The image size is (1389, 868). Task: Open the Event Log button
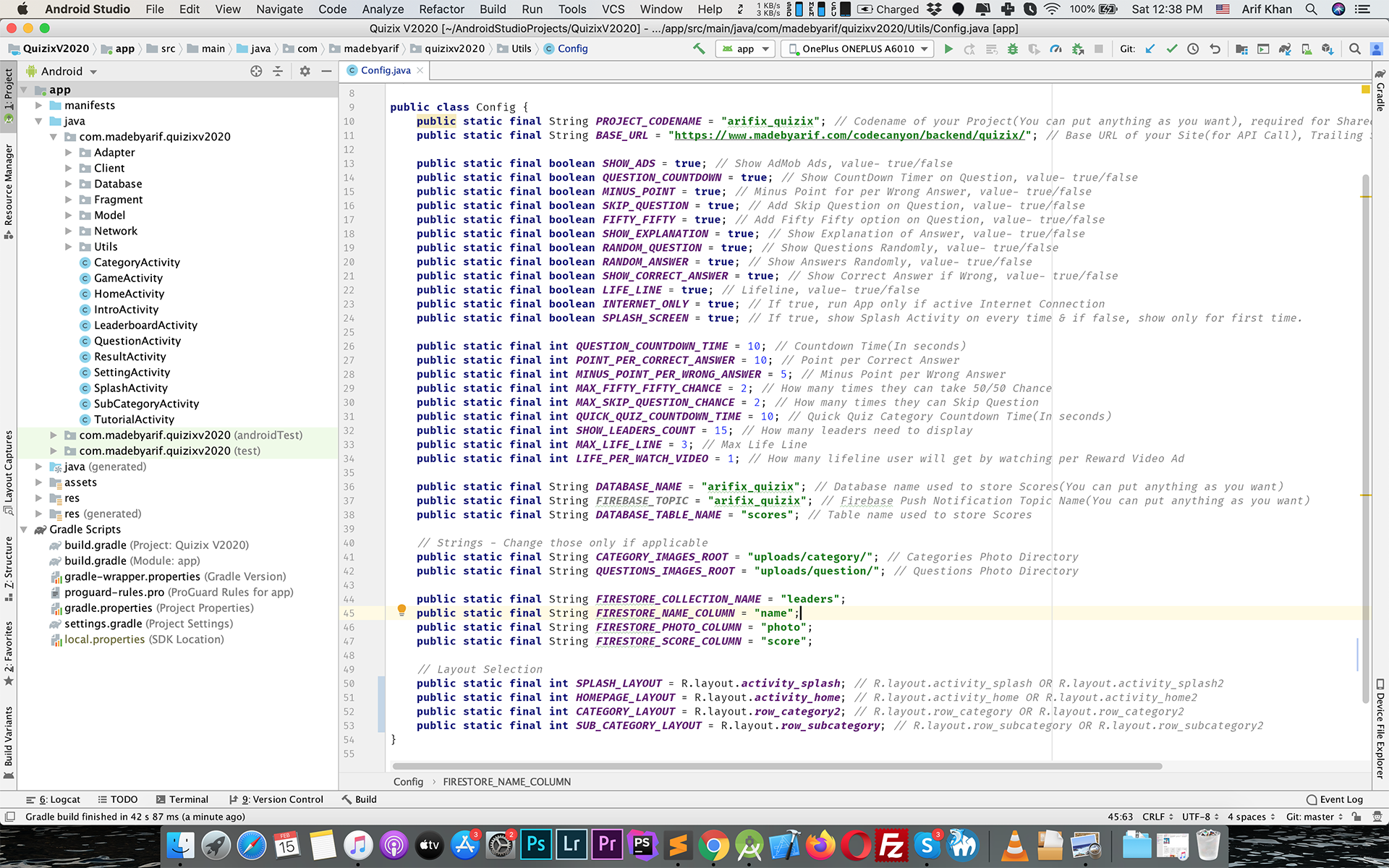pos(1335,799)
